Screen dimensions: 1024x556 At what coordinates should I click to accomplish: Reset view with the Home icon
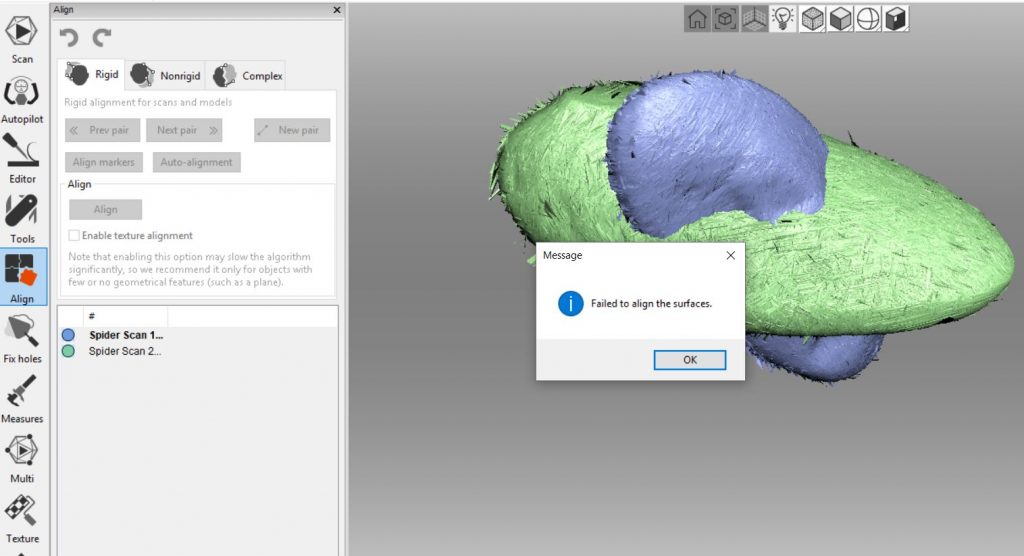697,19
